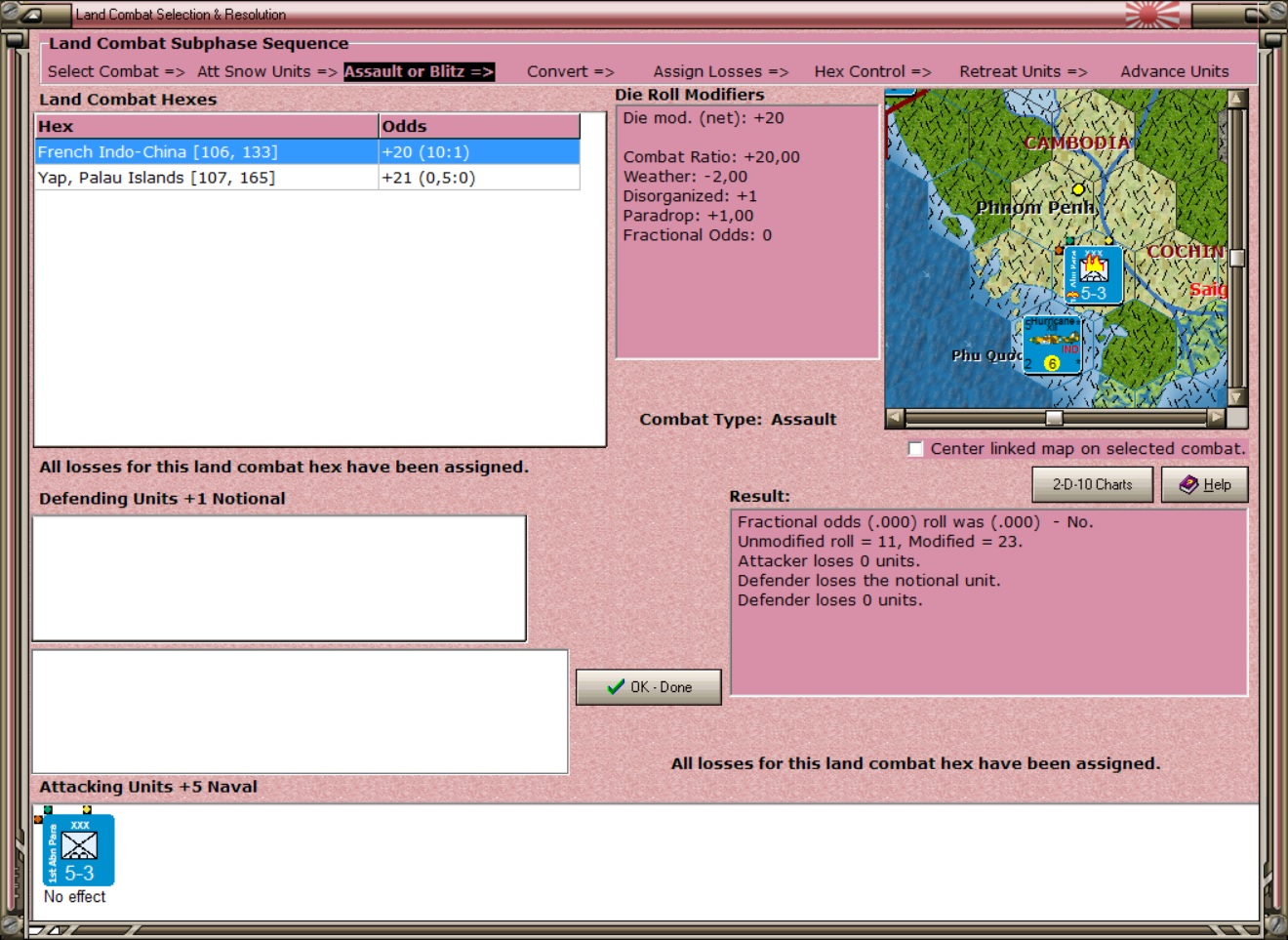
Task: Click the title bar left corner icon
Action: point(31,15)
